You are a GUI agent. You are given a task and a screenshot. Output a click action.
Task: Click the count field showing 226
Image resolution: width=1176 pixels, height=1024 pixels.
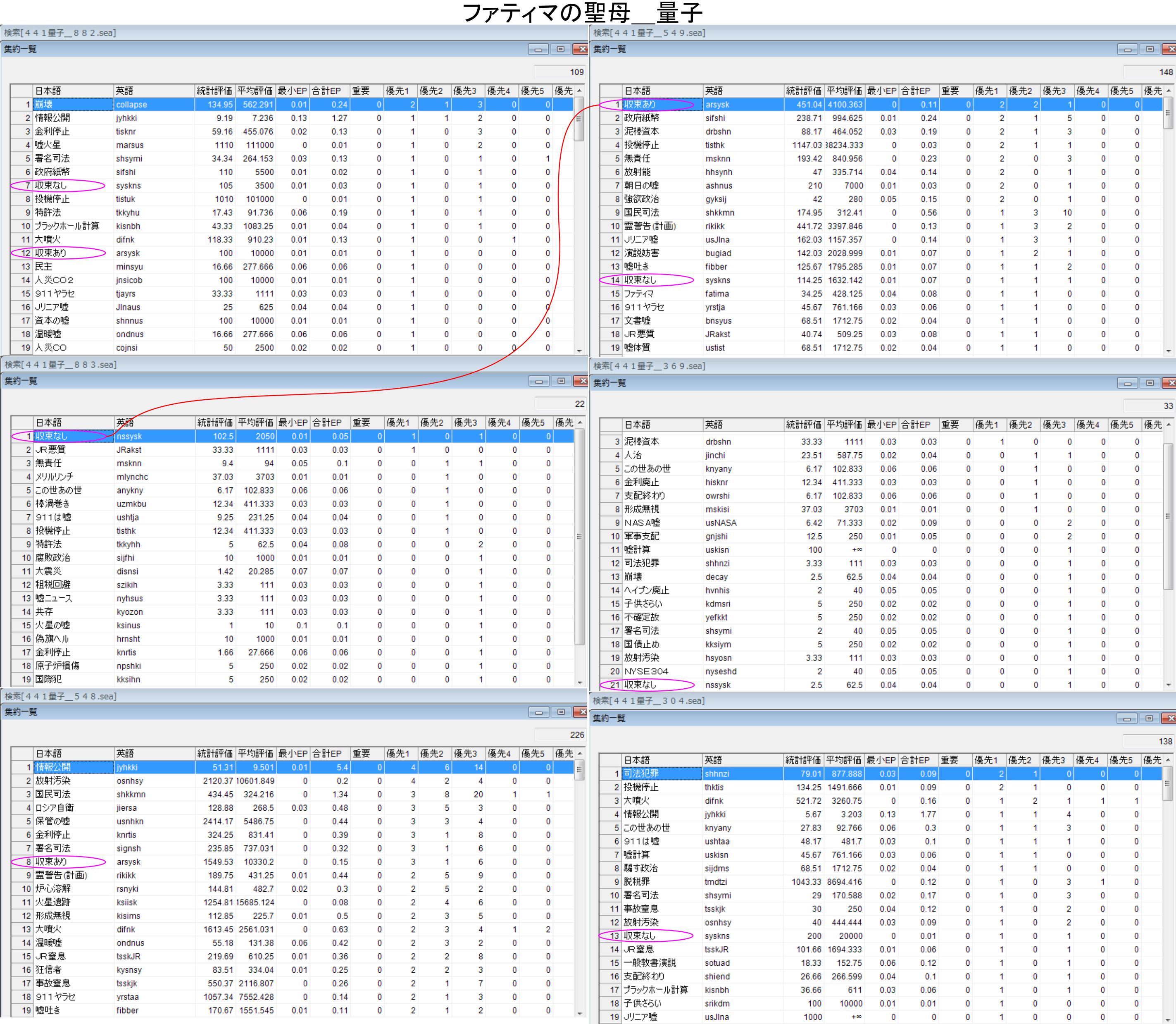click(560, 735)
